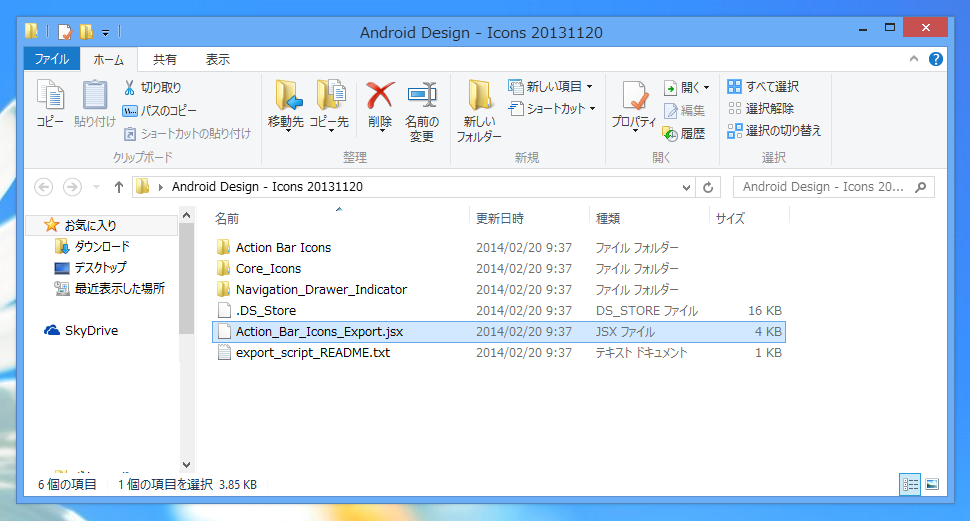Click the Back navigation arrow
Screen dimensions: 970x521
pyautogui.click(x=43, y=187)
